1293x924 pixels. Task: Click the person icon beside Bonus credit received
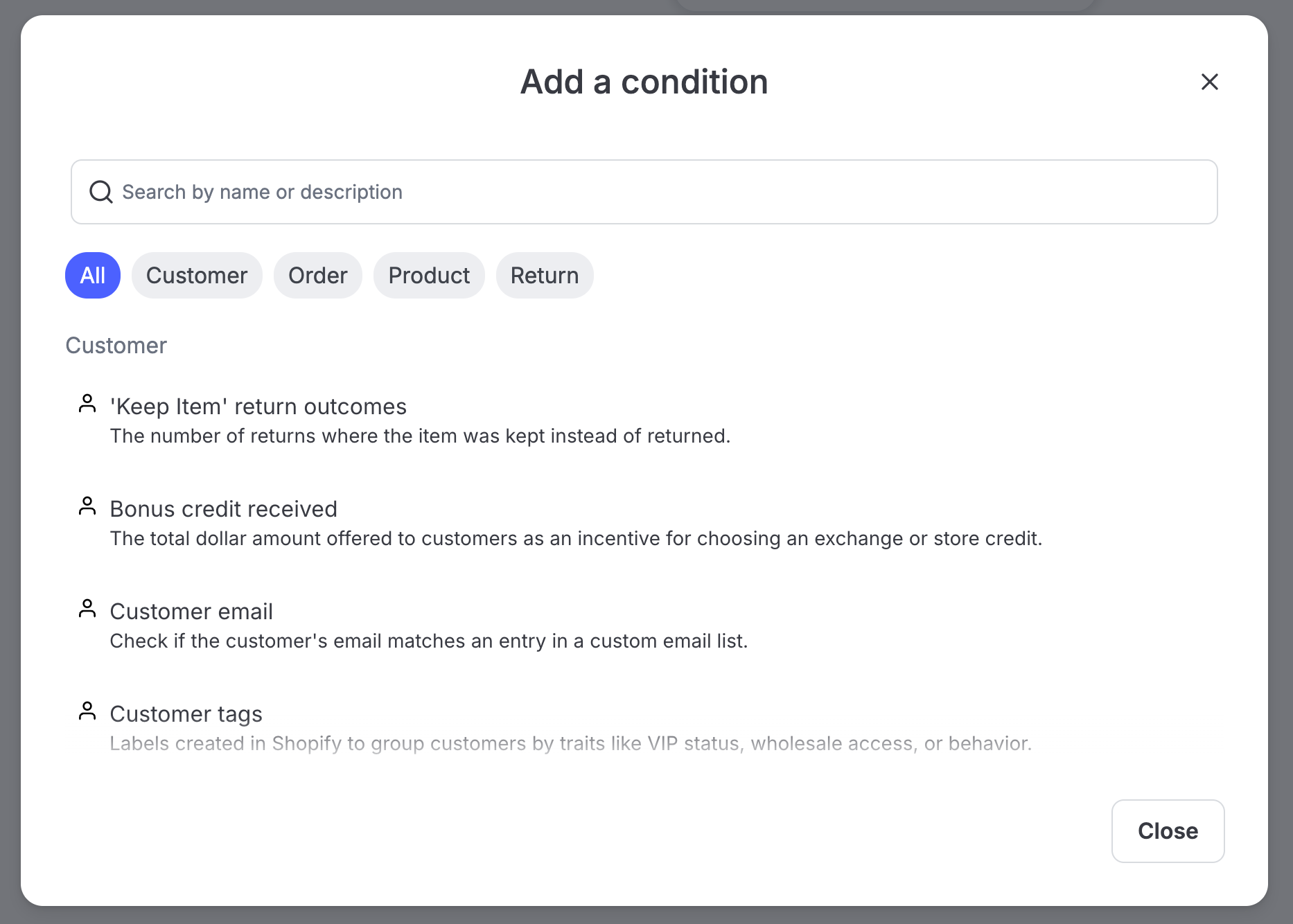coord(87,506)
